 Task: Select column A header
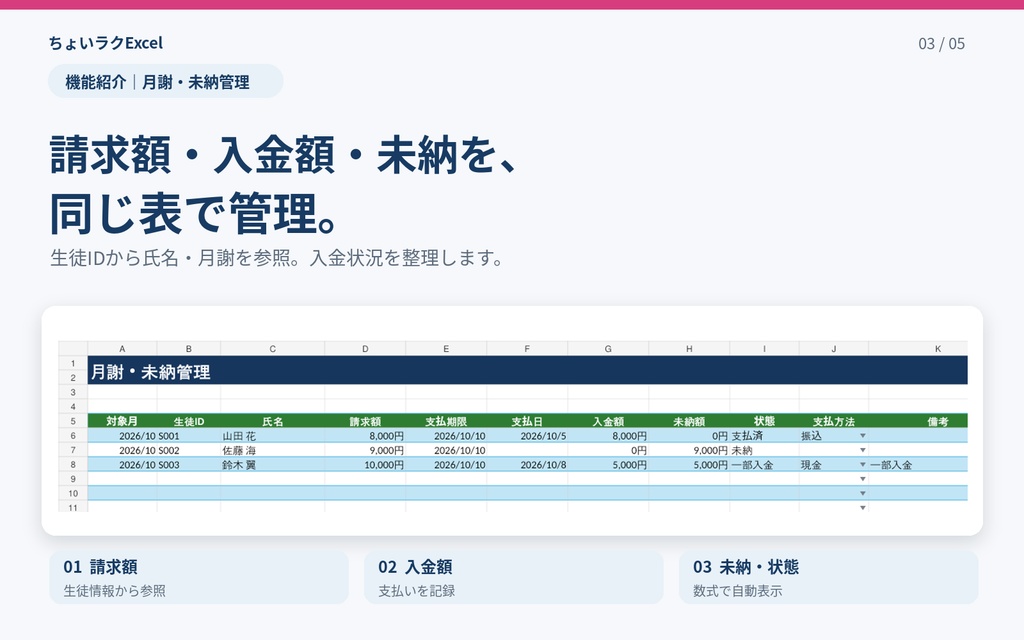122,349
